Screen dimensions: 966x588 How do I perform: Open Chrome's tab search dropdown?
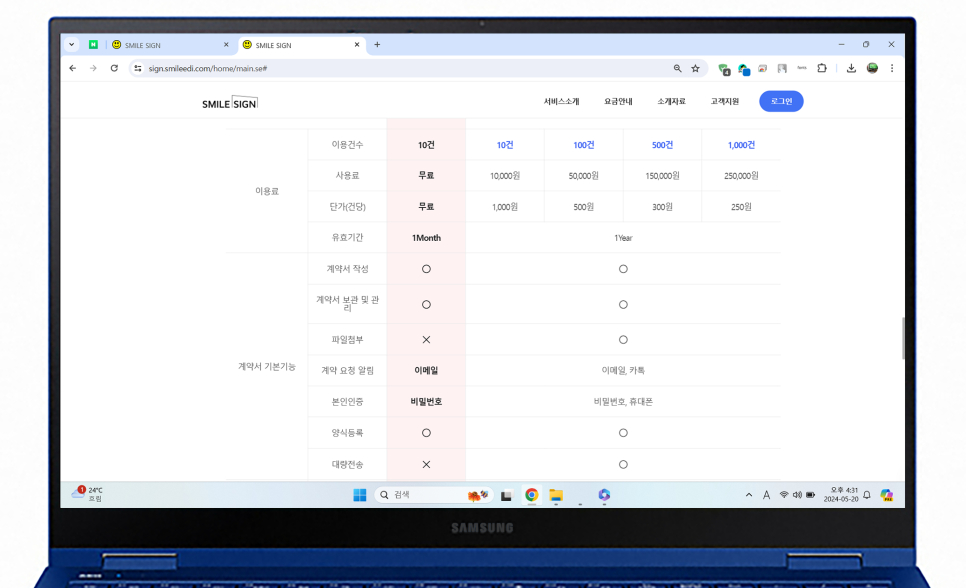click(71, 44)
